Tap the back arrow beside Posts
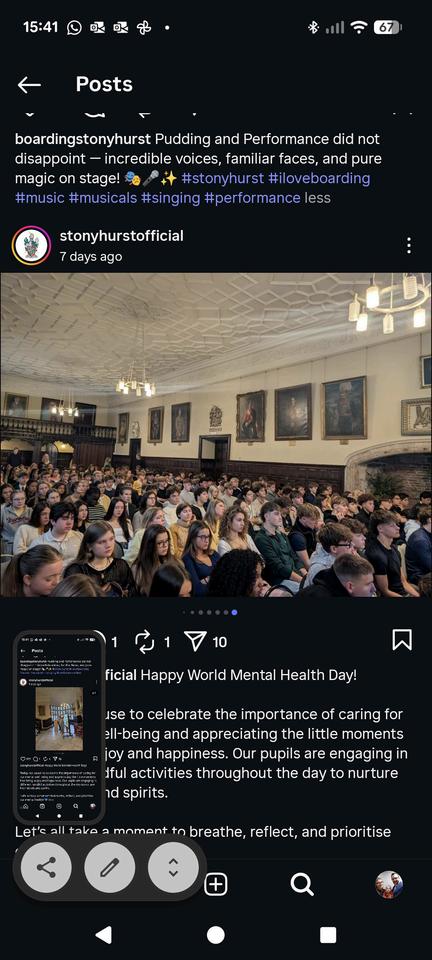 click(x=29, y=84)
